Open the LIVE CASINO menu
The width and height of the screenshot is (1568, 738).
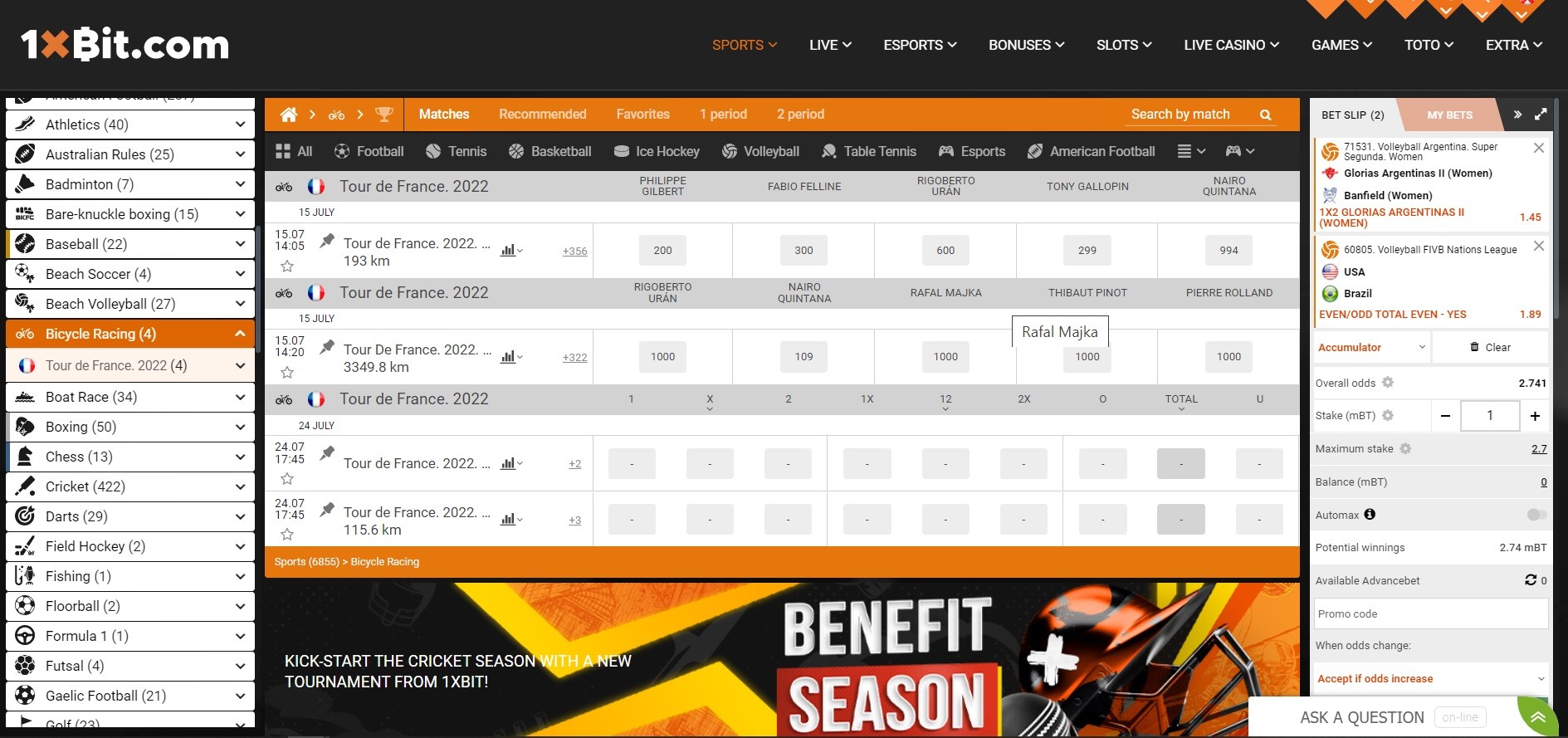coord(1231,45)
